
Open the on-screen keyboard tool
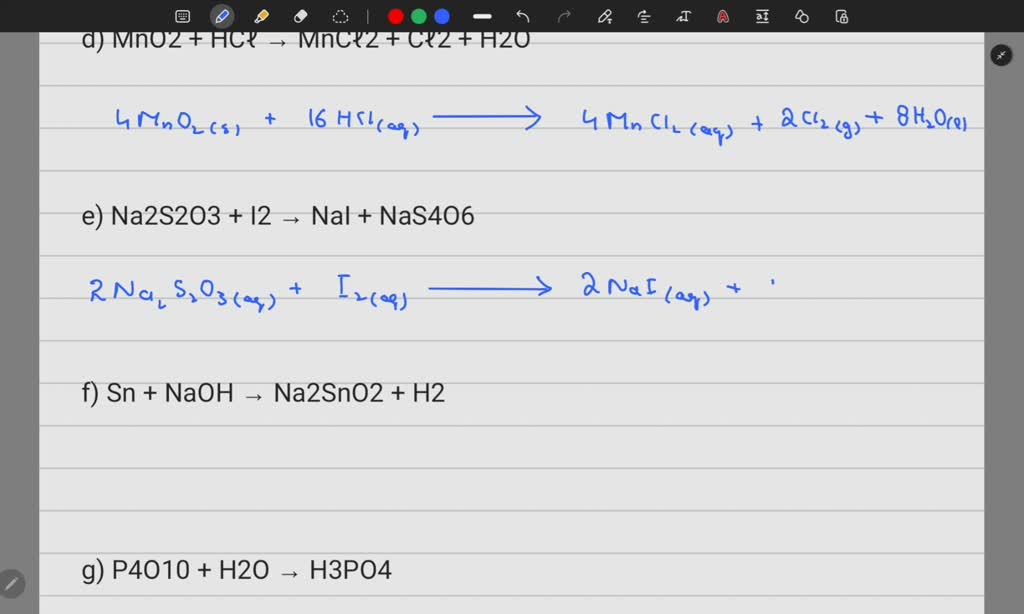pos(182,16)
